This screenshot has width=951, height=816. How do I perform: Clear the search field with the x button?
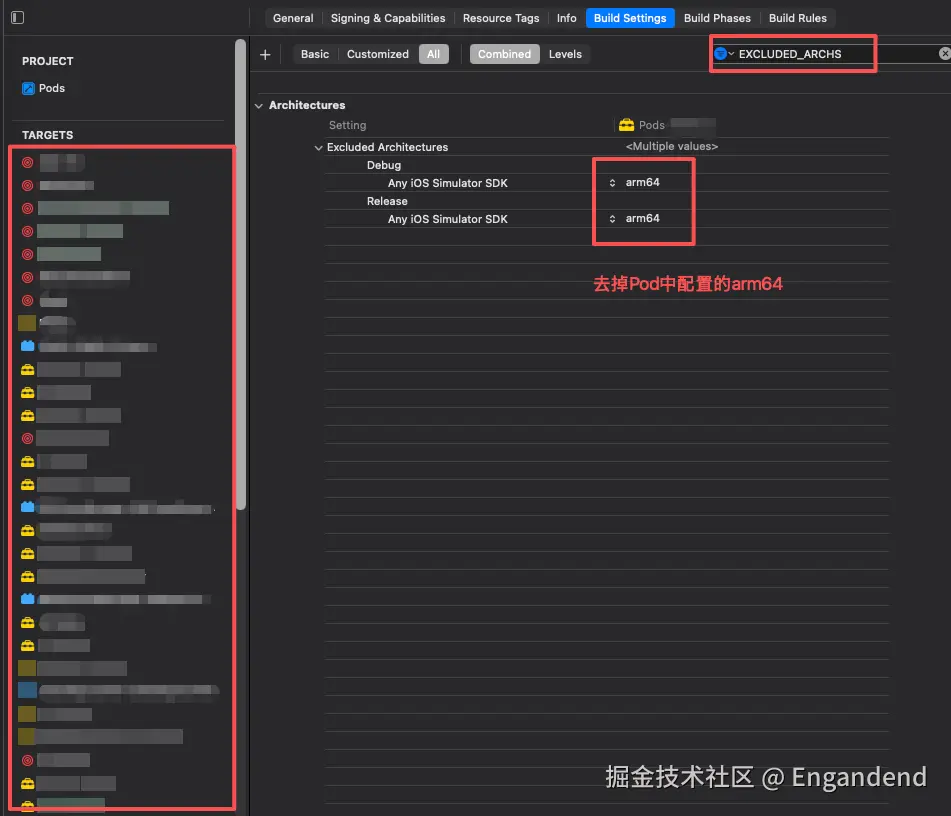click(x=944, y=53)
